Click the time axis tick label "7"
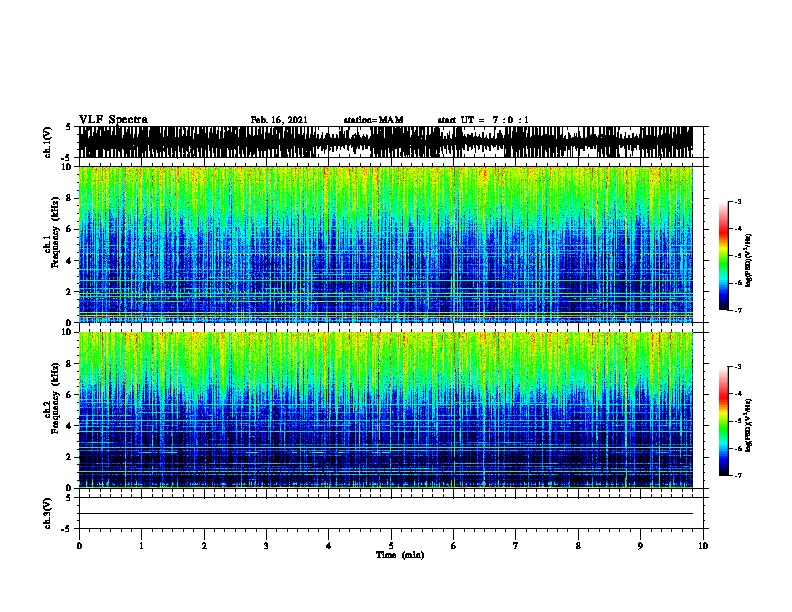This screenshot has height=612, width=792. (x=516, y=546)
